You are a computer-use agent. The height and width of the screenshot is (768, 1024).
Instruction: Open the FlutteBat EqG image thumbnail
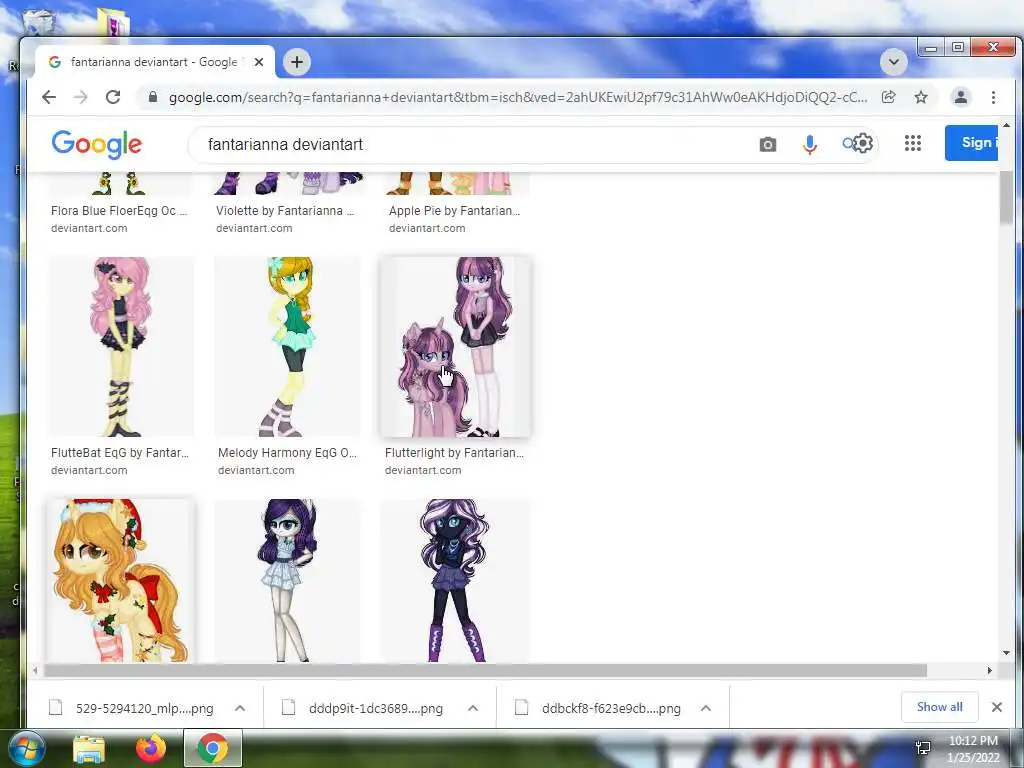(121, 347)
